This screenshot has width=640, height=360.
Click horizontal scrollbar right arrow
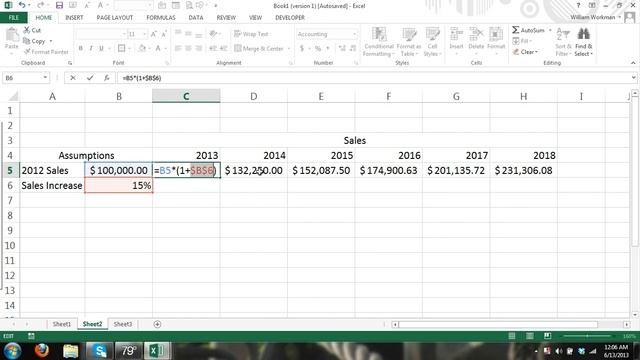click(x=627, y=324)
